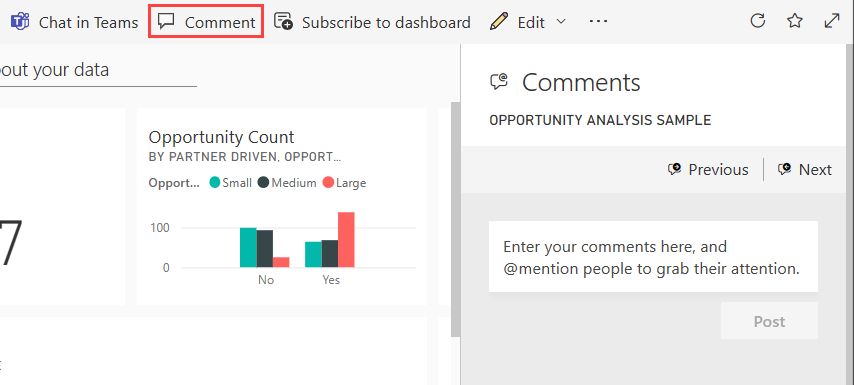Open the more options ellipsis menu

pos(598,22)
